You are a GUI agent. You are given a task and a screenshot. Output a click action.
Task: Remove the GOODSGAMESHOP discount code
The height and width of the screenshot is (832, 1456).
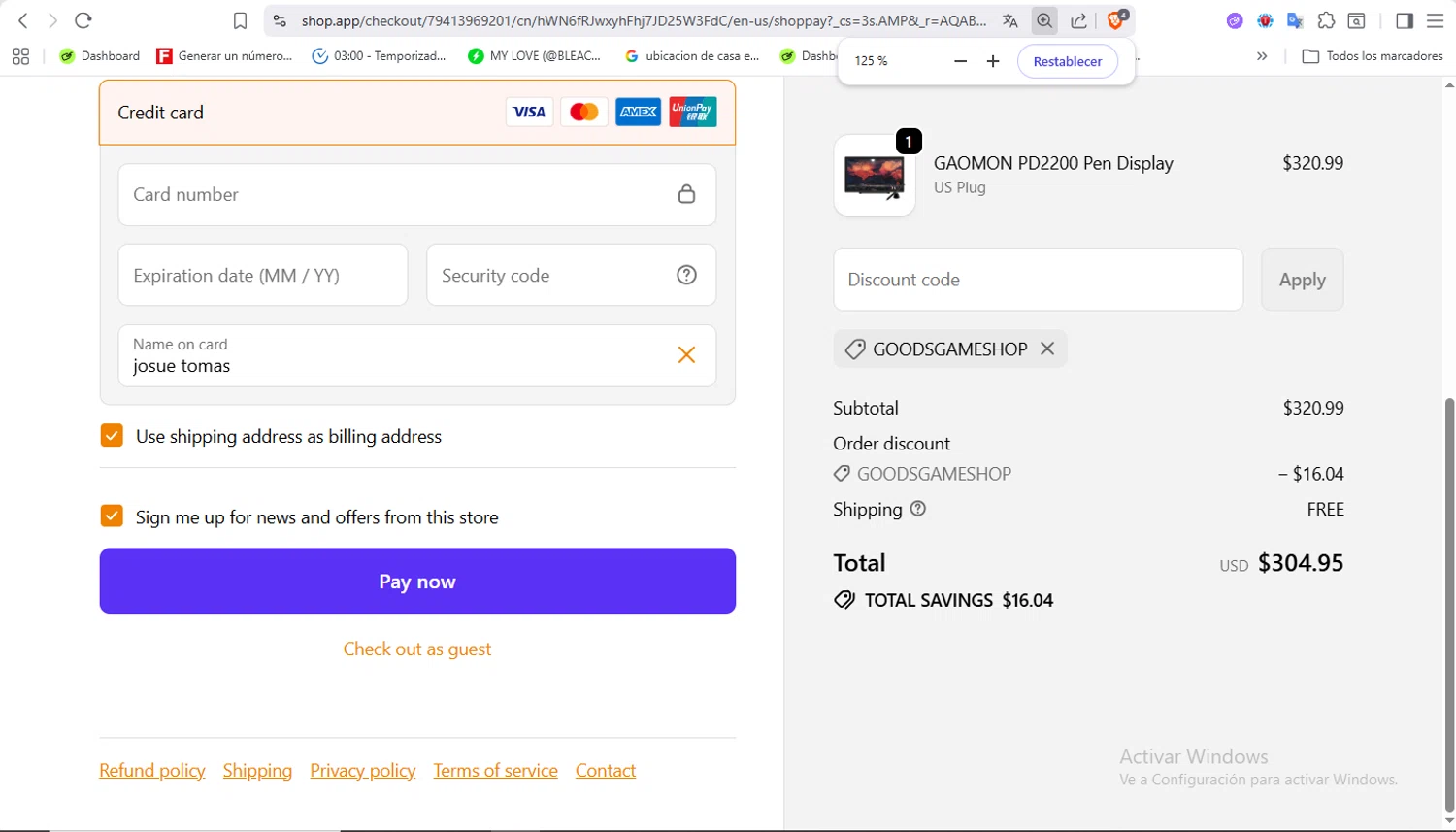tap(1047, 349)
